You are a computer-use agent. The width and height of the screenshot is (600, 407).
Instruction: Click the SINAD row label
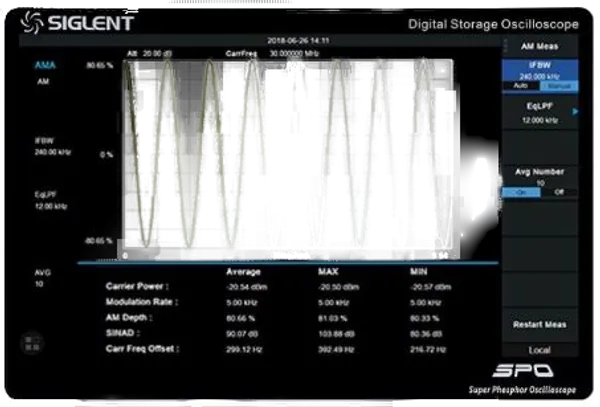122,333
